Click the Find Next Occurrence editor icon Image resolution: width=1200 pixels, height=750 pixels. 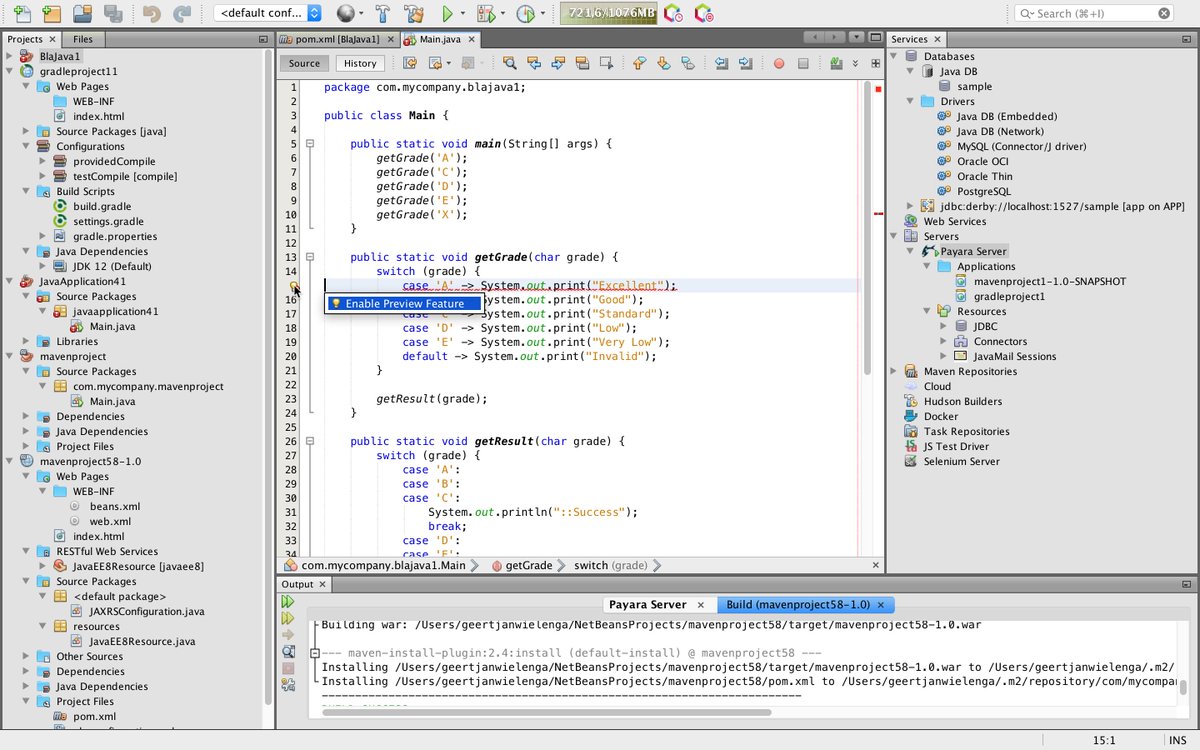coord(557,63)
